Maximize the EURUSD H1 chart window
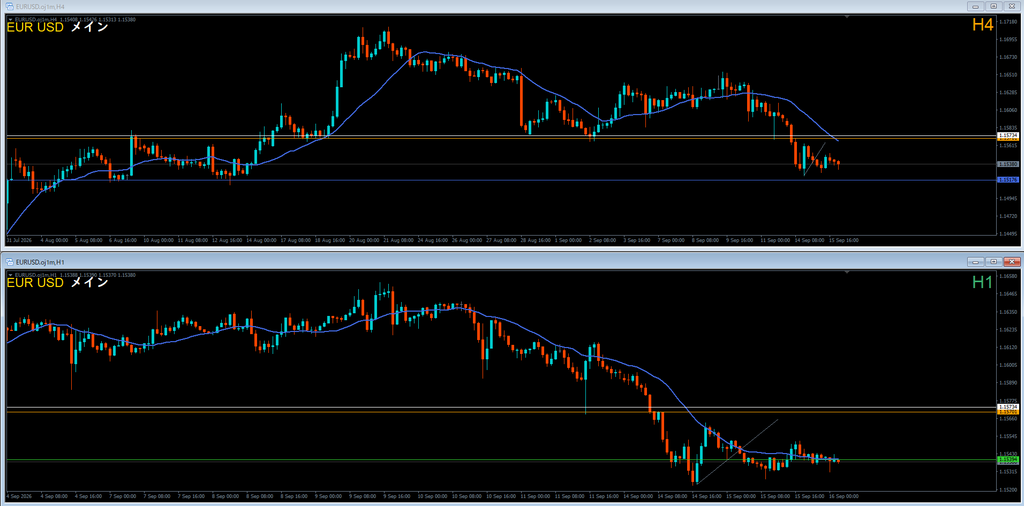 [994, 262]
